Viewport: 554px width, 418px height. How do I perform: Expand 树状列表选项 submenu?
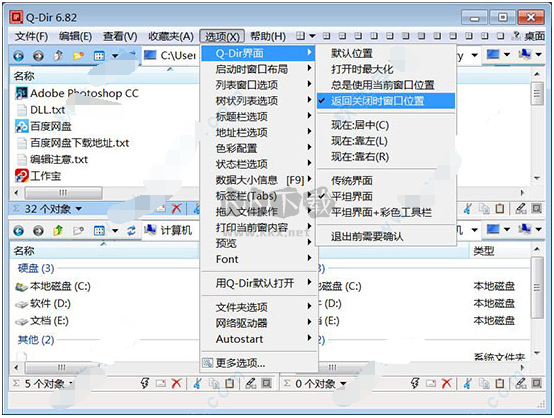pyautogui.click(x=259, y=101)
